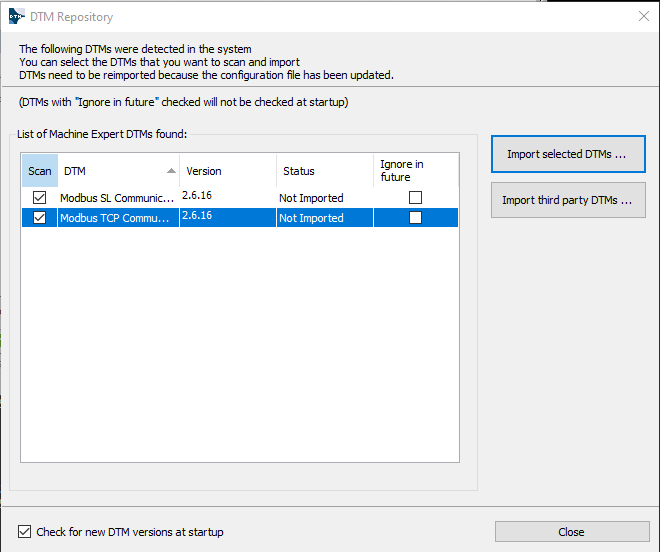
Task: Select the Modbus SL Communic... row name
Action: click(x=117, y=198)
